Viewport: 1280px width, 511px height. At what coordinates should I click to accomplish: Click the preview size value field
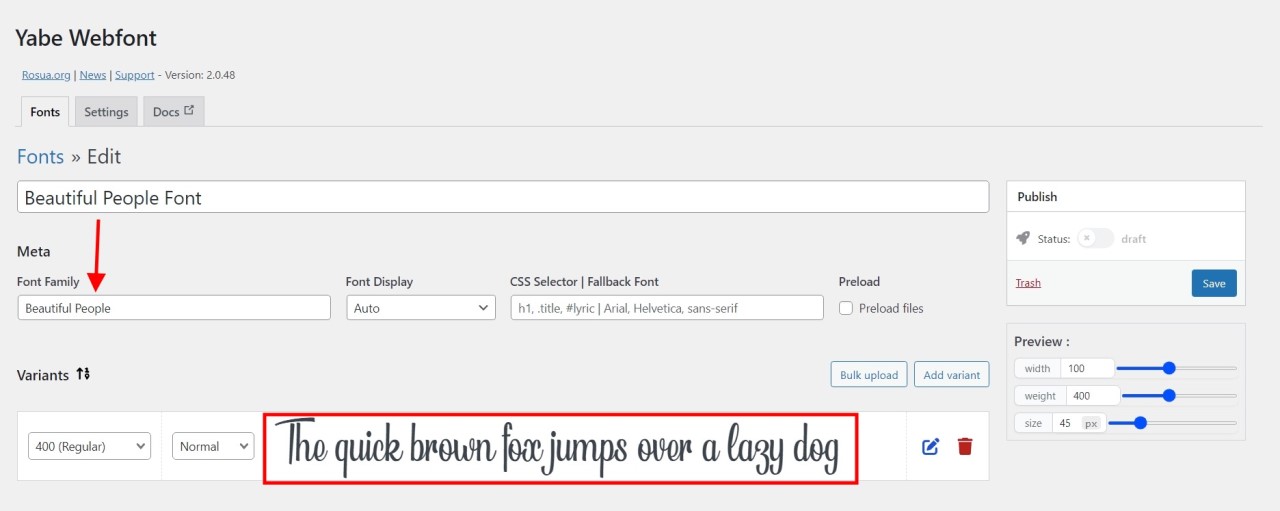(x=1066, y=423)
